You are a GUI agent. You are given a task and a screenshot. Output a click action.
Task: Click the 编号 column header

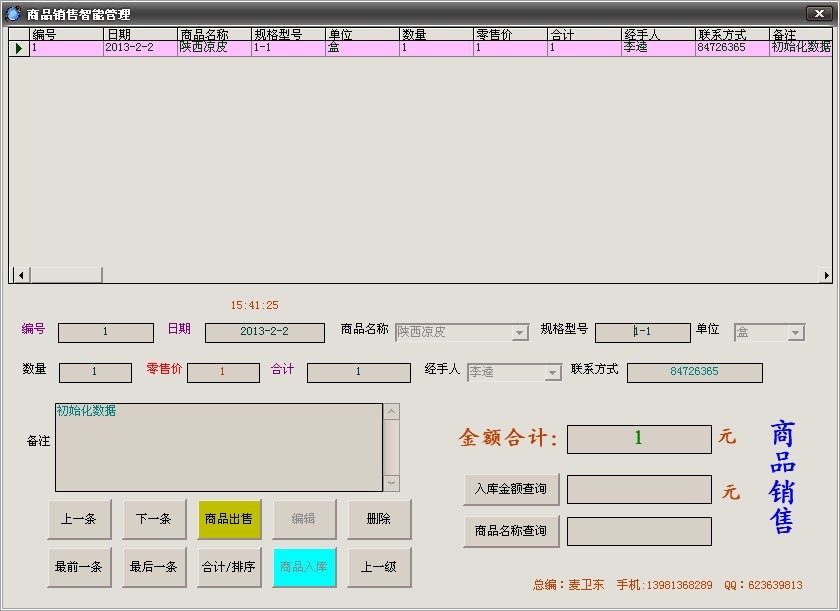click(66, 34)
